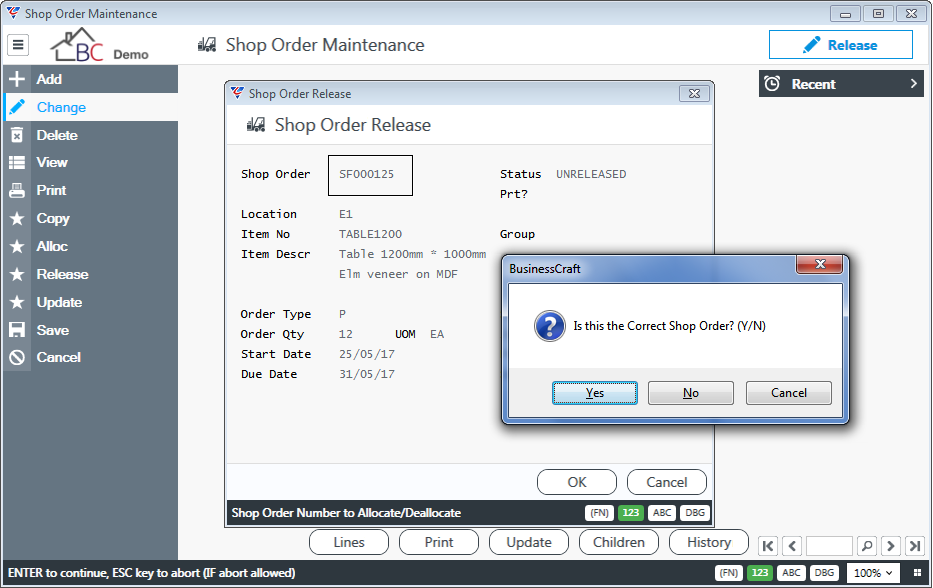
Task: Open the History button
Action: (709, 542)
